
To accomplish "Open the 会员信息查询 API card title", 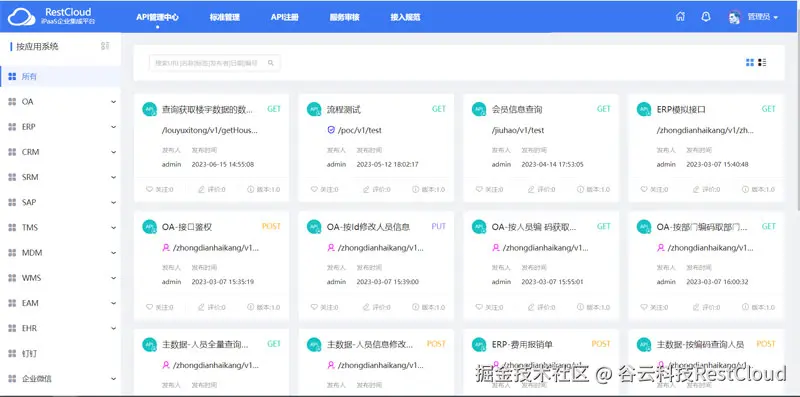I will pyautogui.click(x=517, y=109).
